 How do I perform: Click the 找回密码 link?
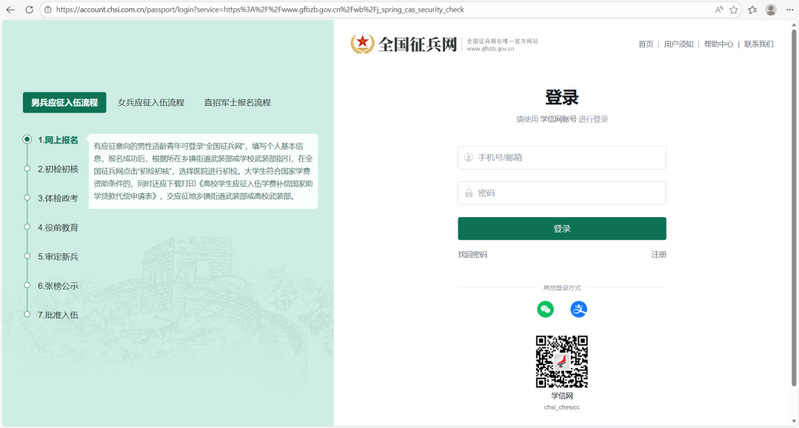pyautogui.click(x=472, y=255)
